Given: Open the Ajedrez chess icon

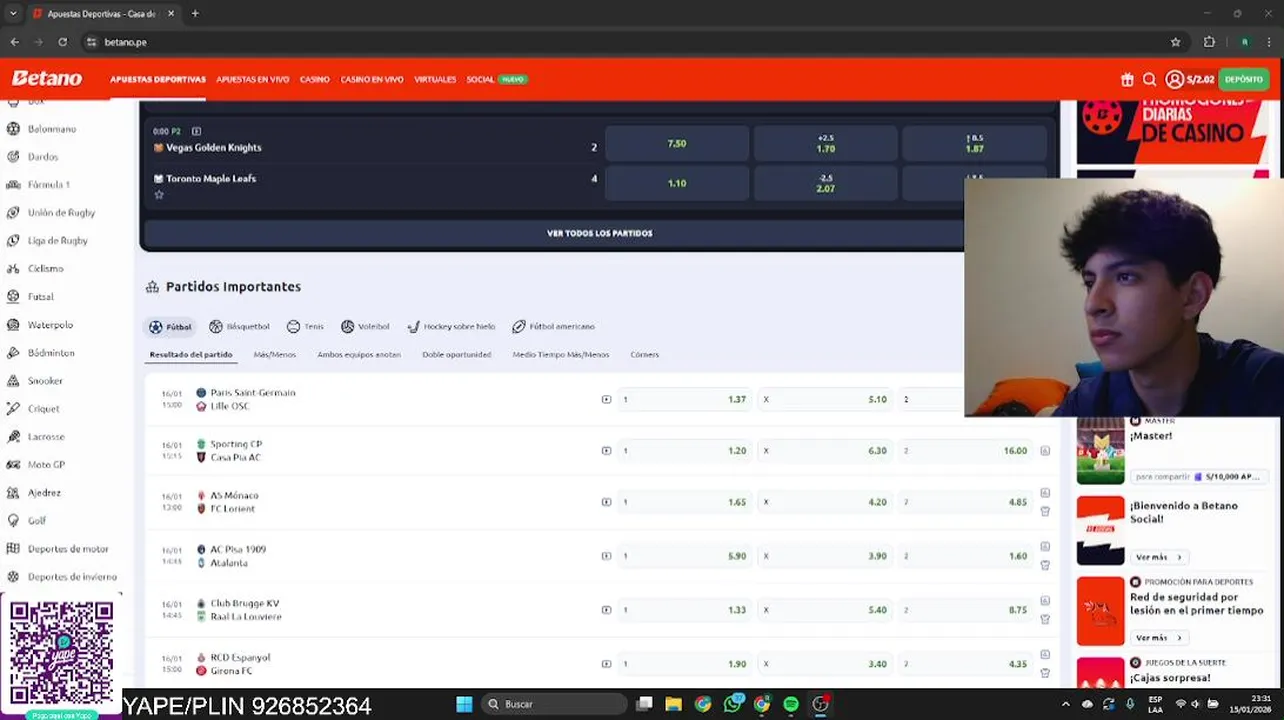Looking at the screenshot, I should 13,493.
